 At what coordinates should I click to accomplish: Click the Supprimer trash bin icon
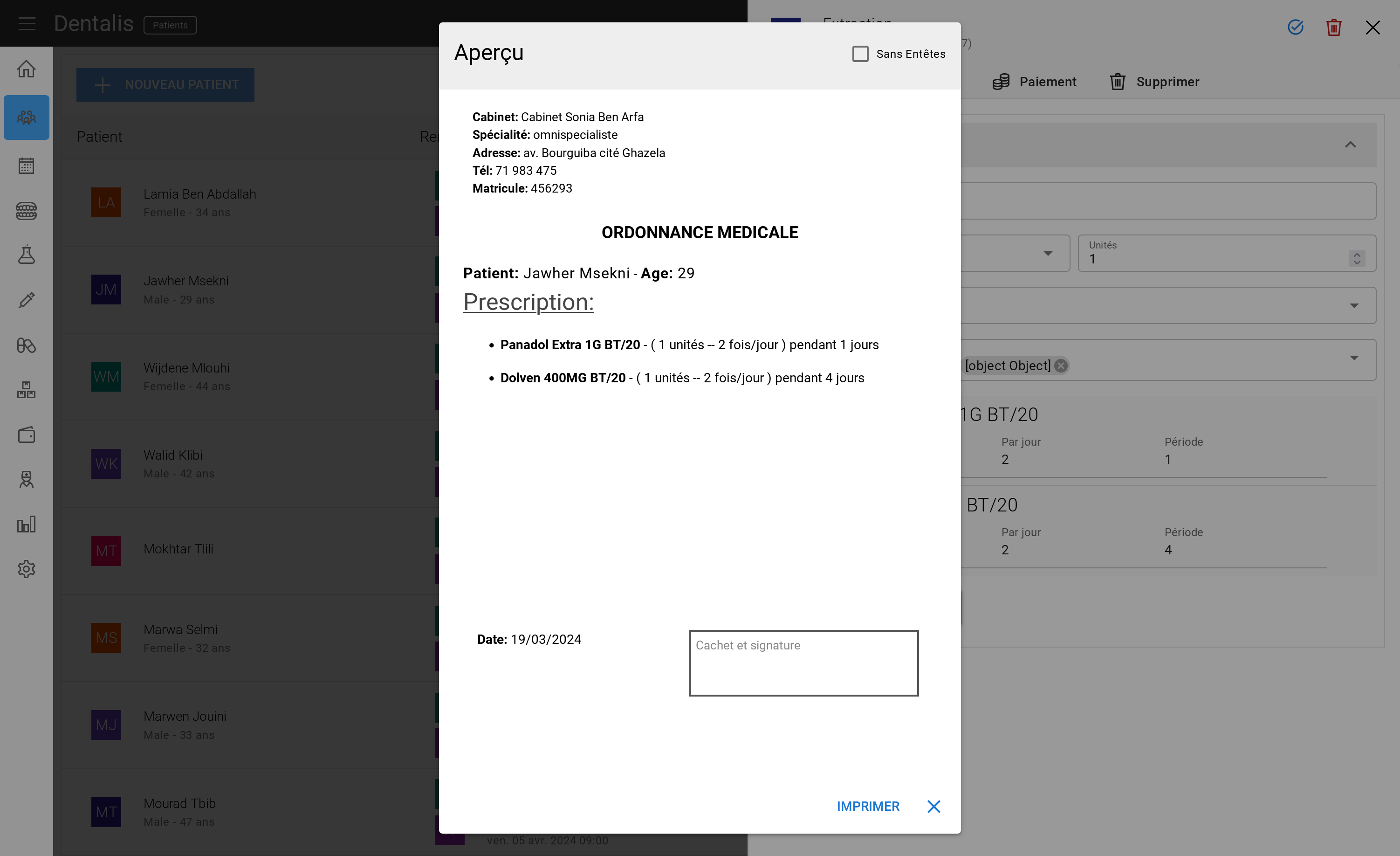(x=1118, y=82)
